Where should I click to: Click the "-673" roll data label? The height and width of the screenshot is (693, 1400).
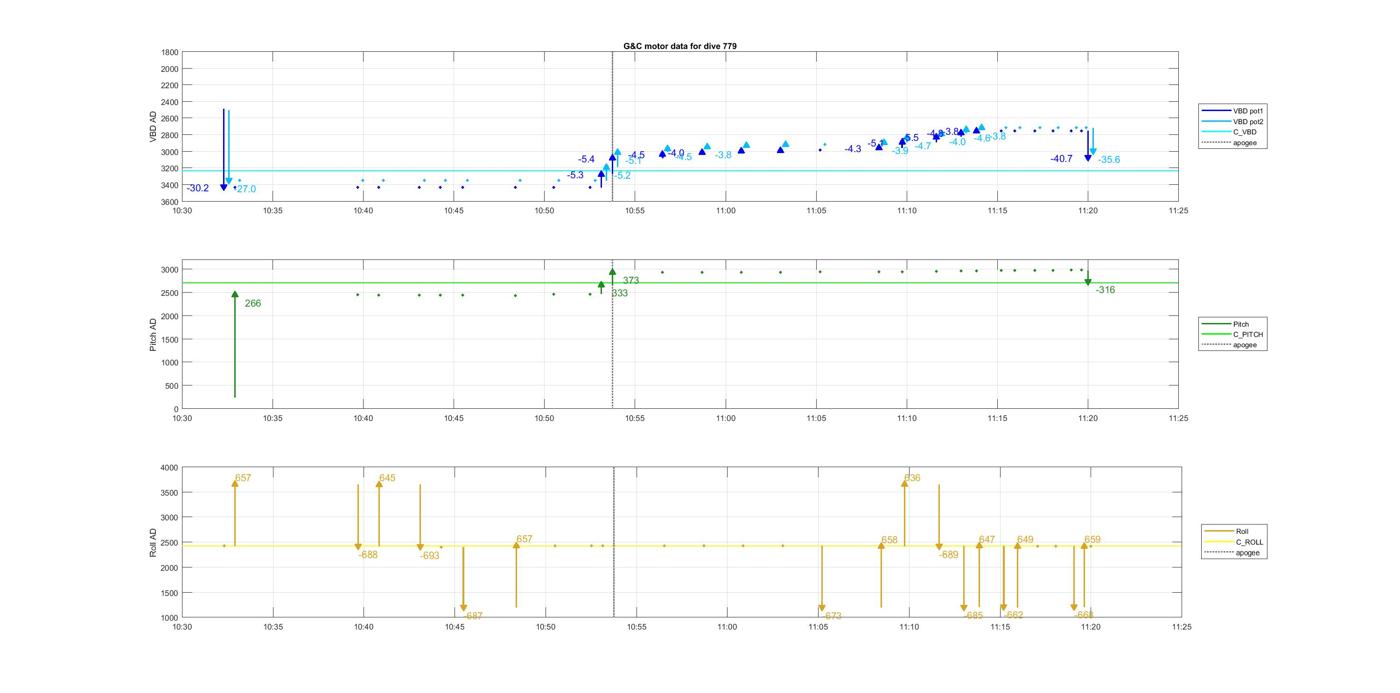[831, 616]
